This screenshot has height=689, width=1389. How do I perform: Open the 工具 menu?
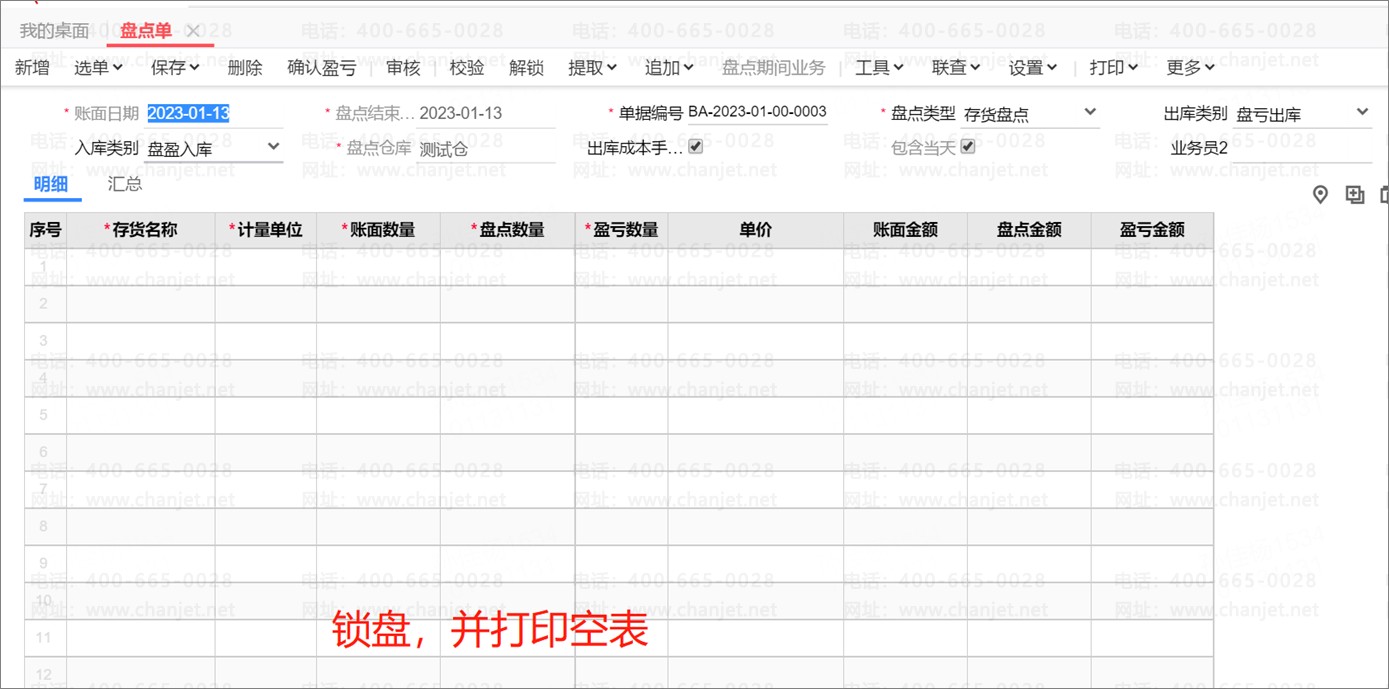click(x=879, y=68)
